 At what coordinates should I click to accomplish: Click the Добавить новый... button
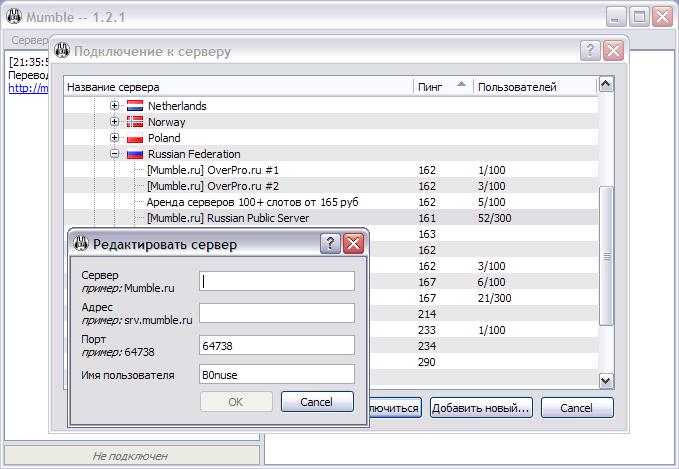tap(480, 408)
